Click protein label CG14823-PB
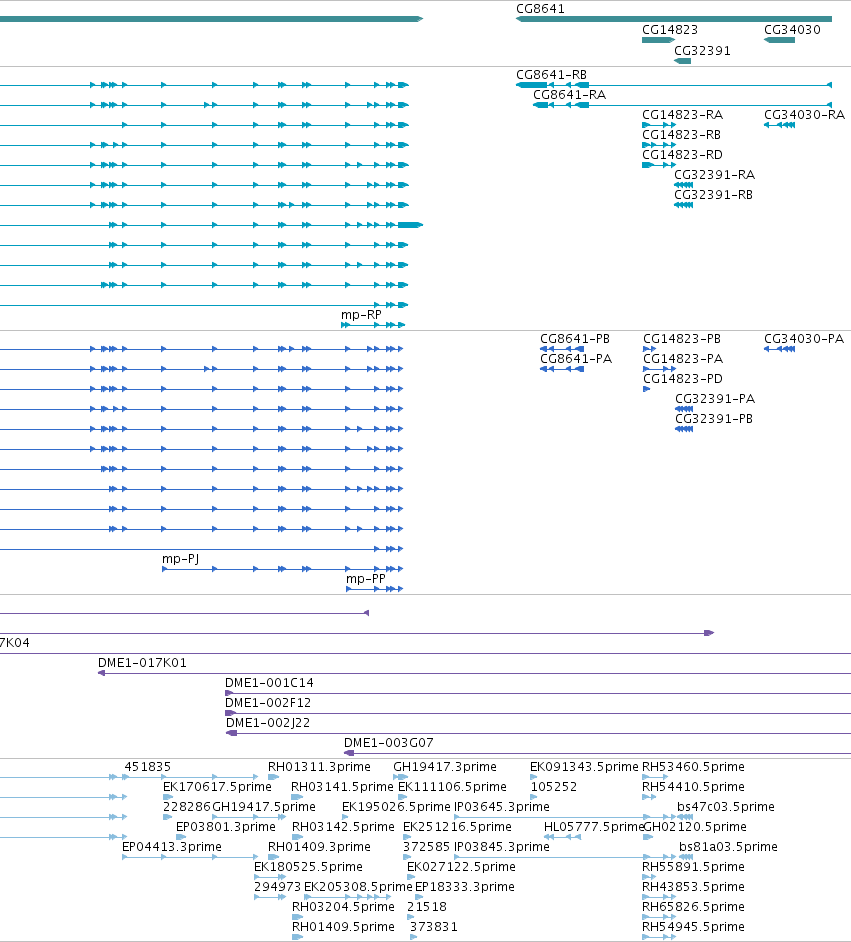851x942 pixels. coord(682,339)
